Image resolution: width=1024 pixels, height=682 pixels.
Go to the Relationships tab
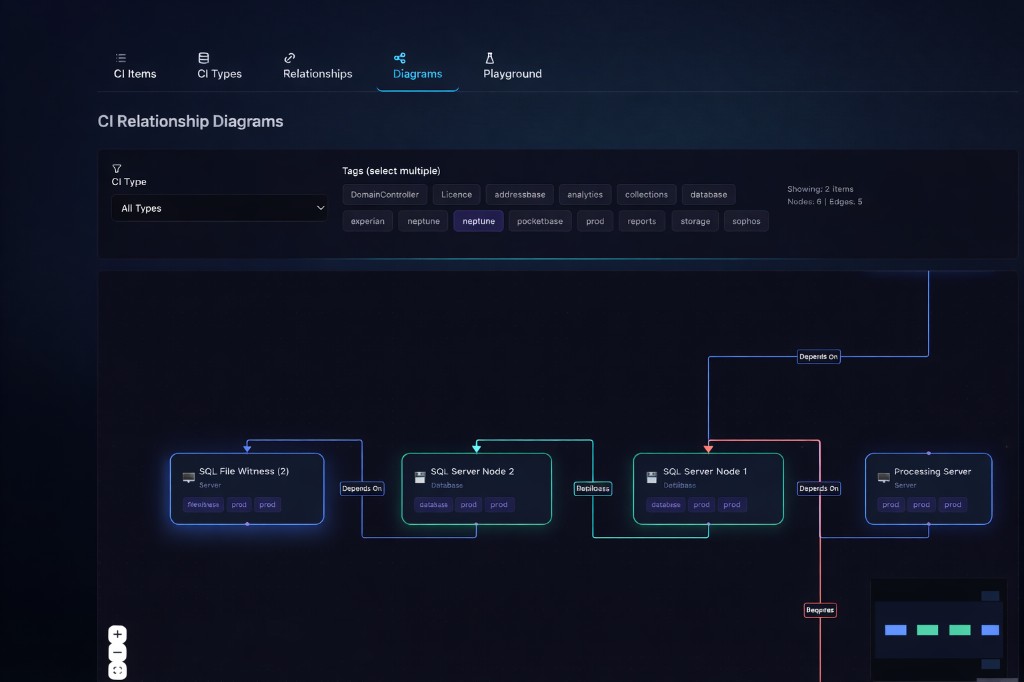point(317,66)
